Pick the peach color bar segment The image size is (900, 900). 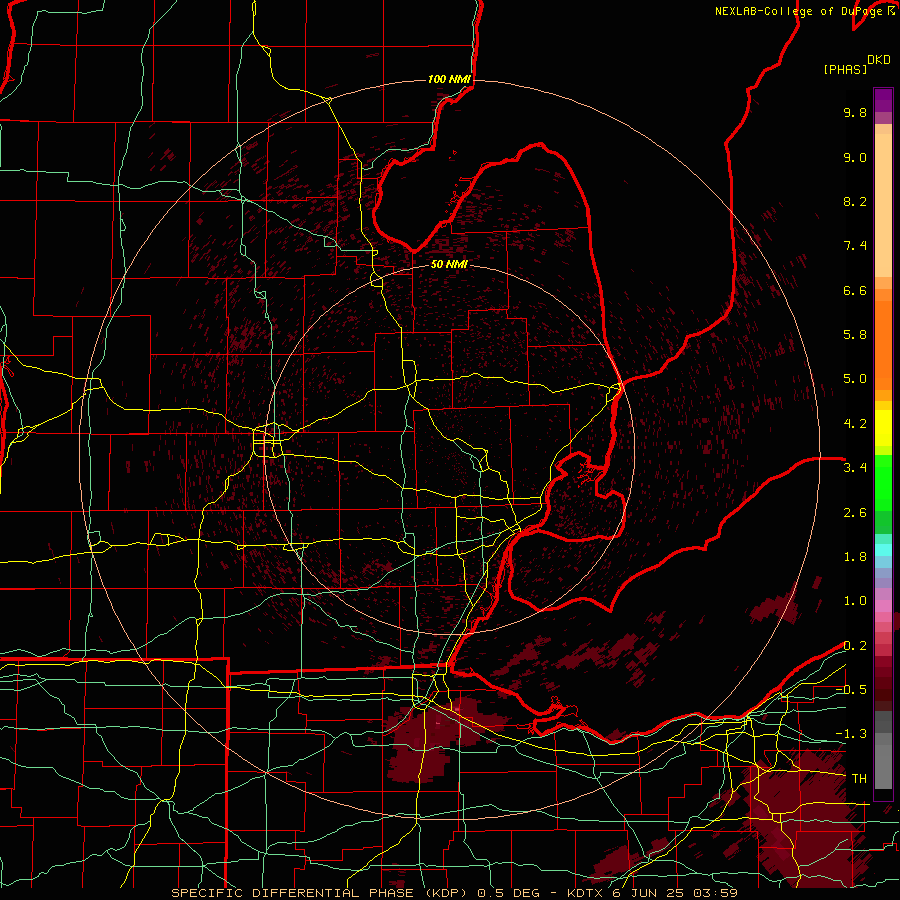[883, 205]
